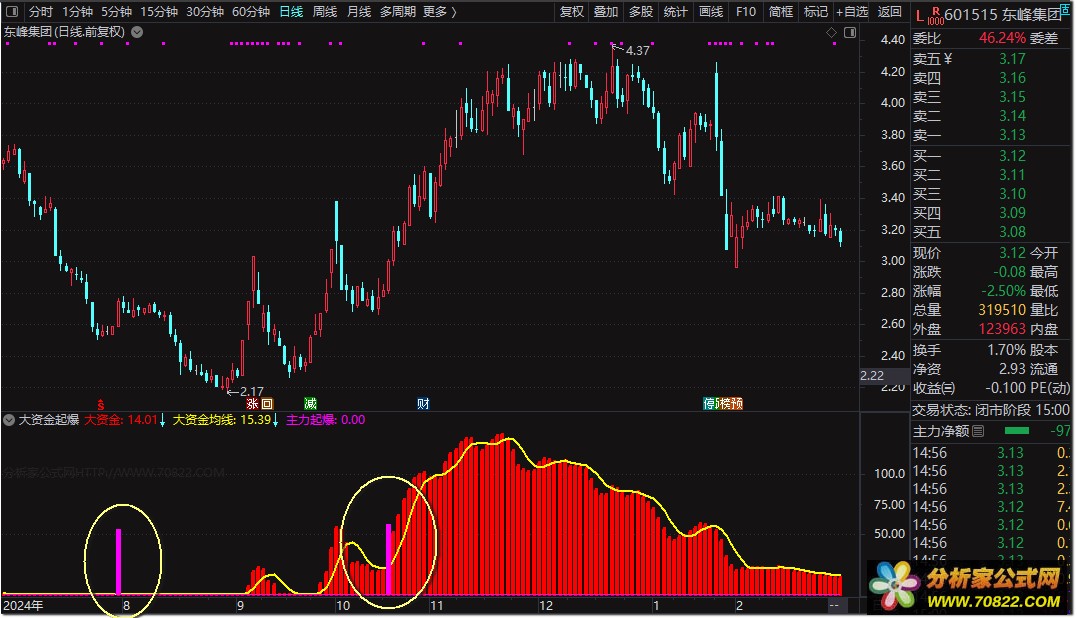Click the 复权 adjustment button
The width and height of the screenshot is (1077, 618).
point(571,12)
